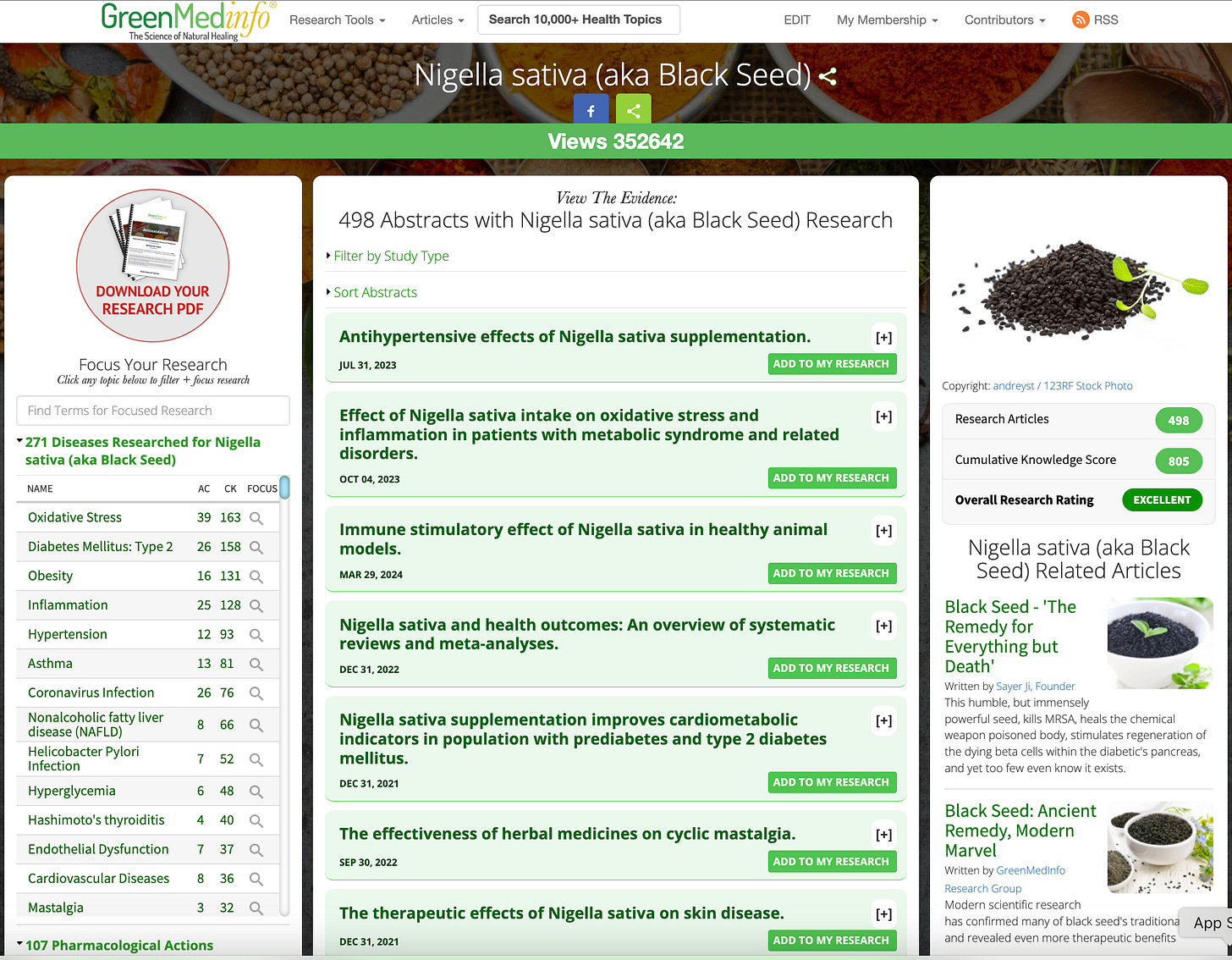Click the green share icon button

(x=634, y=110)
